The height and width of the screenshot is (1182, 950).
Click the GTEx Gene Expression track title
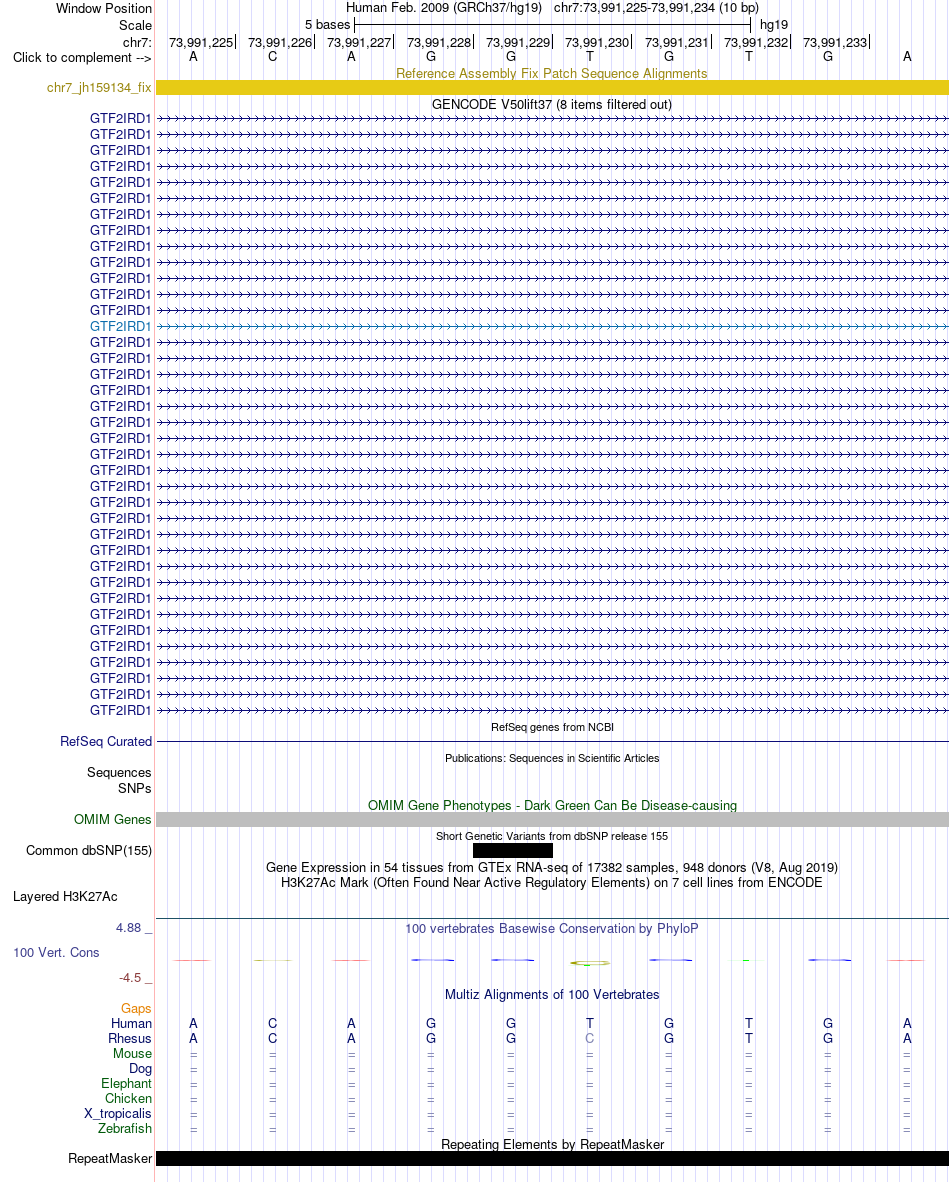click(552, 868)
